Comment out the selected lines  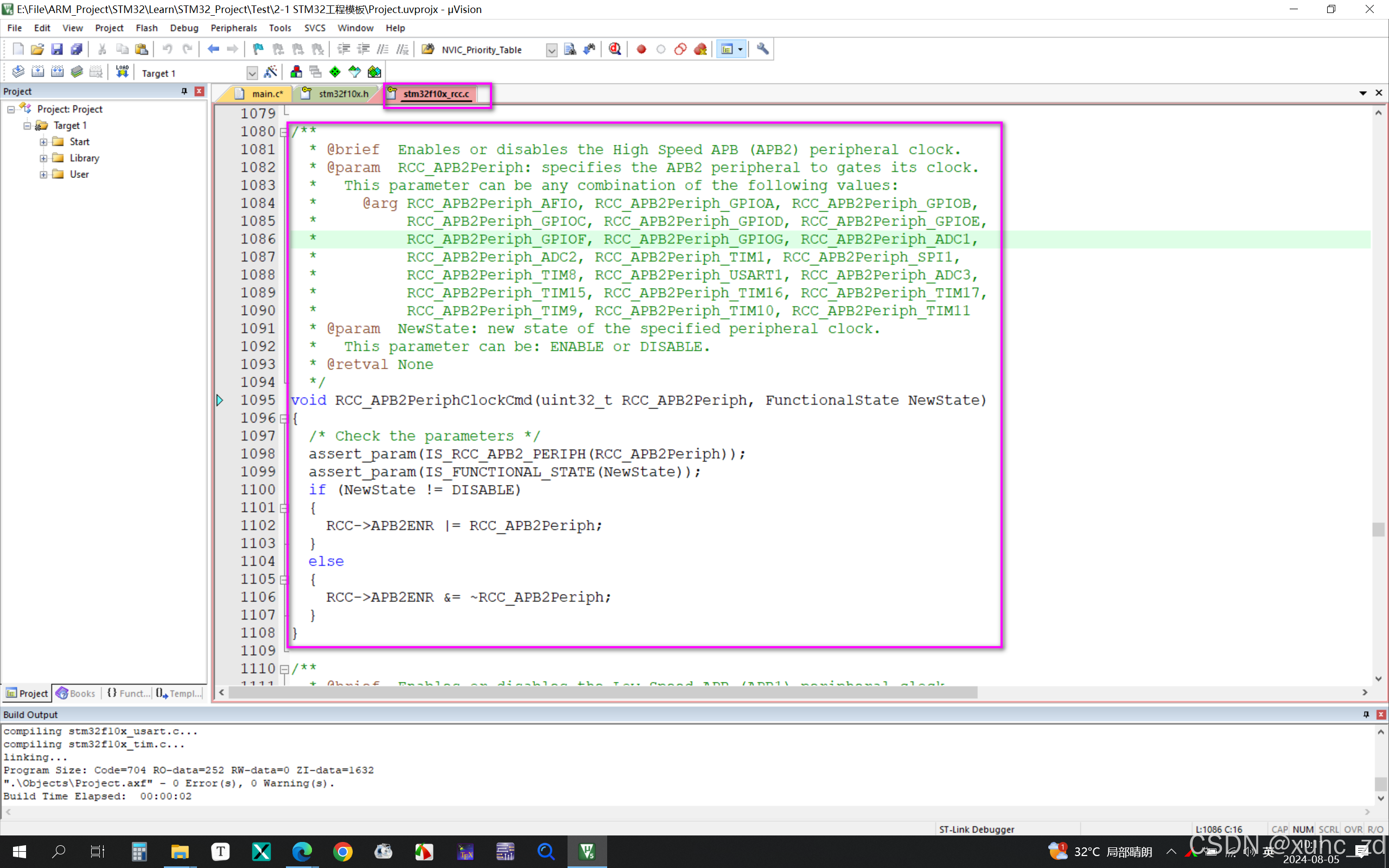(383, 49)
